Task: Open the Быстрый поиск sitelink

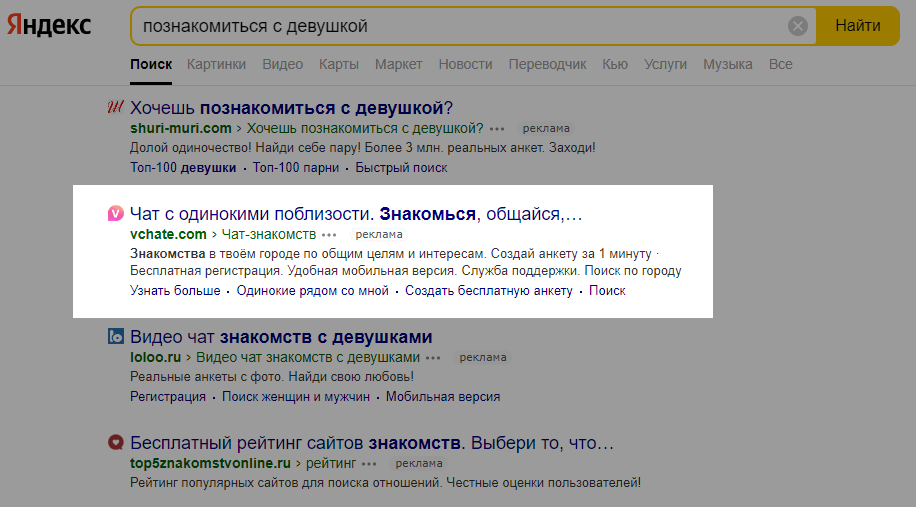Action: coord(401,168)
